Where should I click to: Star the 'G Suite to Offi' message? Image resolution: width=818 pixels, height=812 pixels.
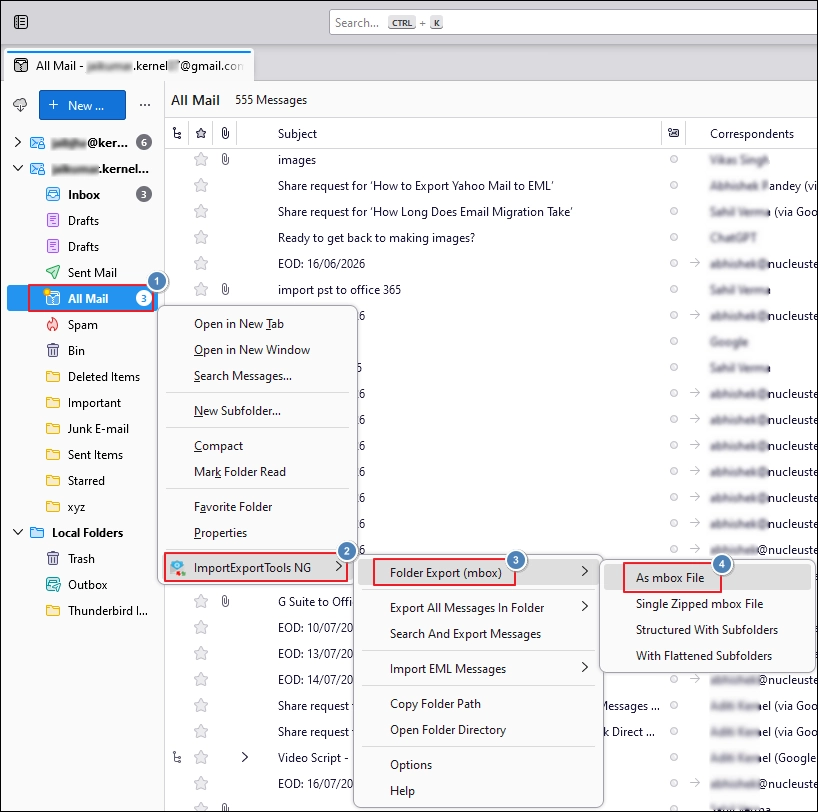point(201,601)
